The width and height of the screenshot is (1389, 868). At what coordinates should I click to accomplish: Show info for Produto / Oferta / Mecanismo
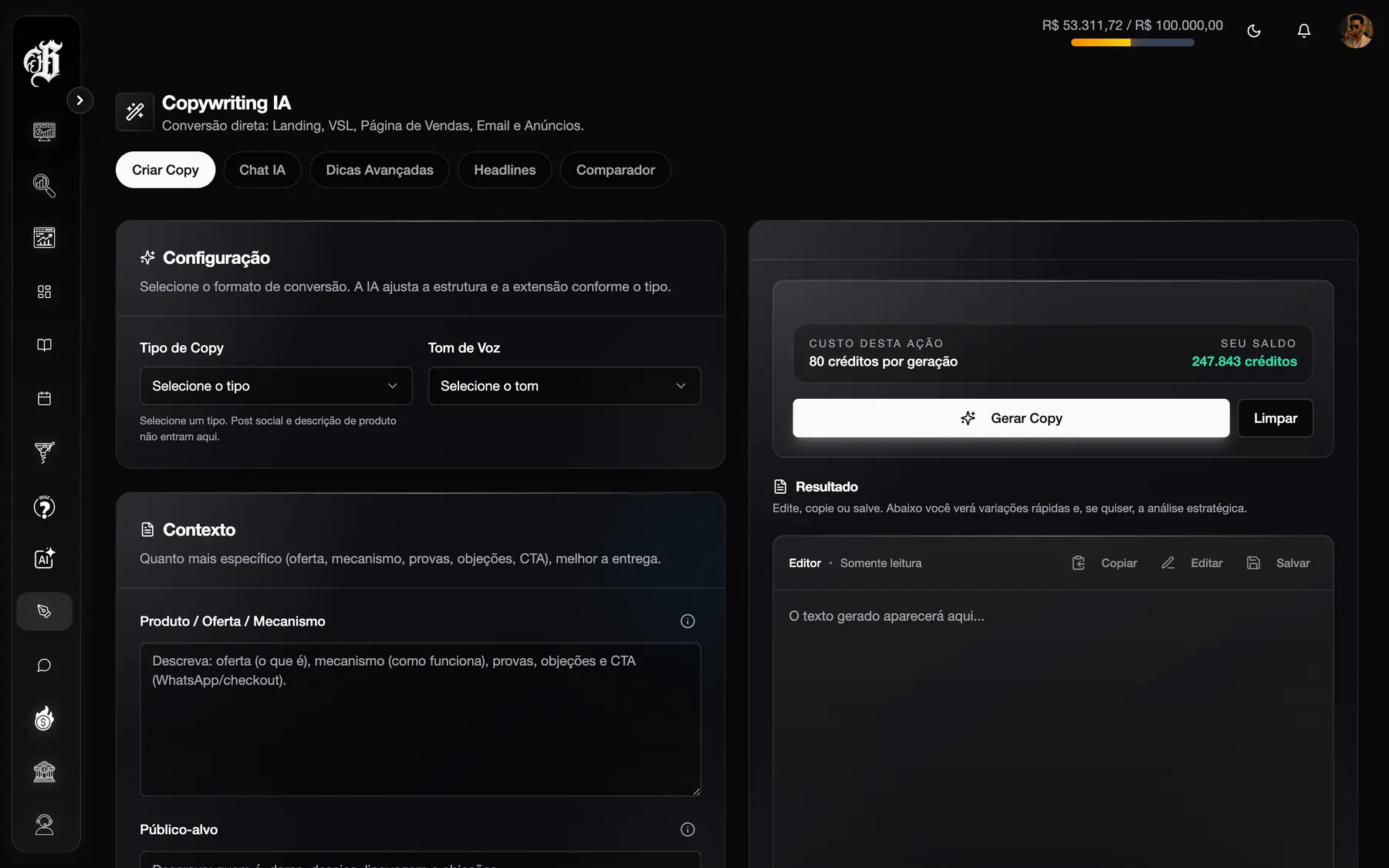[x=687, y=621]
